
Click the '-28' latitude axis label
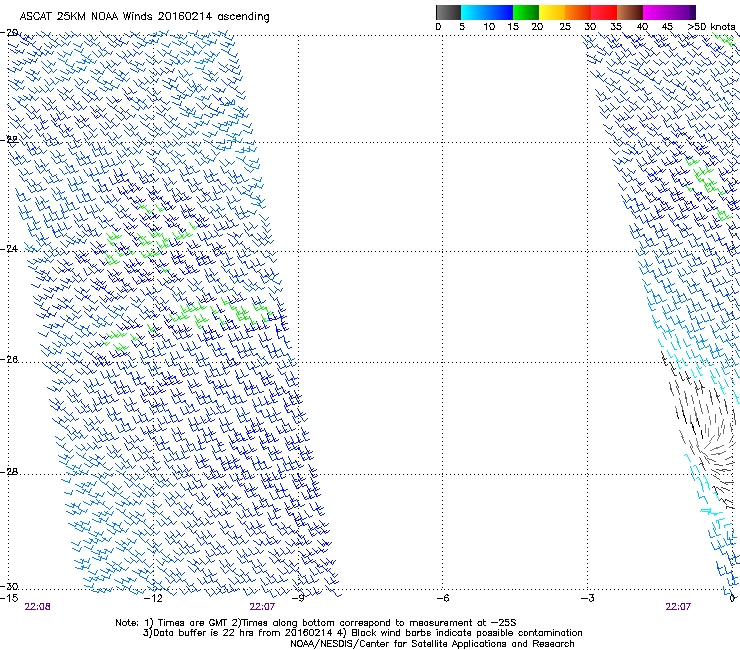9,472
